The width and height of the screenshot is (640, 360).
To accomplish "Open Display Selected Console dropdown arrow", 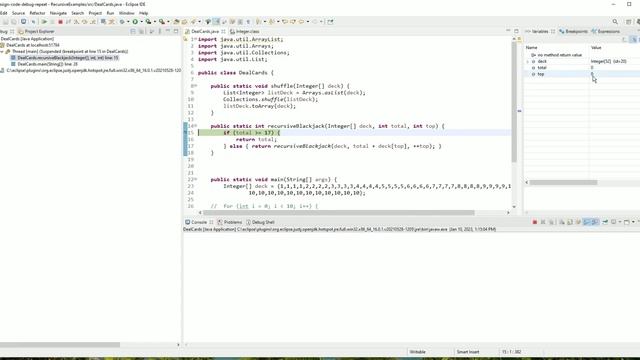I will tap(620, 222).
